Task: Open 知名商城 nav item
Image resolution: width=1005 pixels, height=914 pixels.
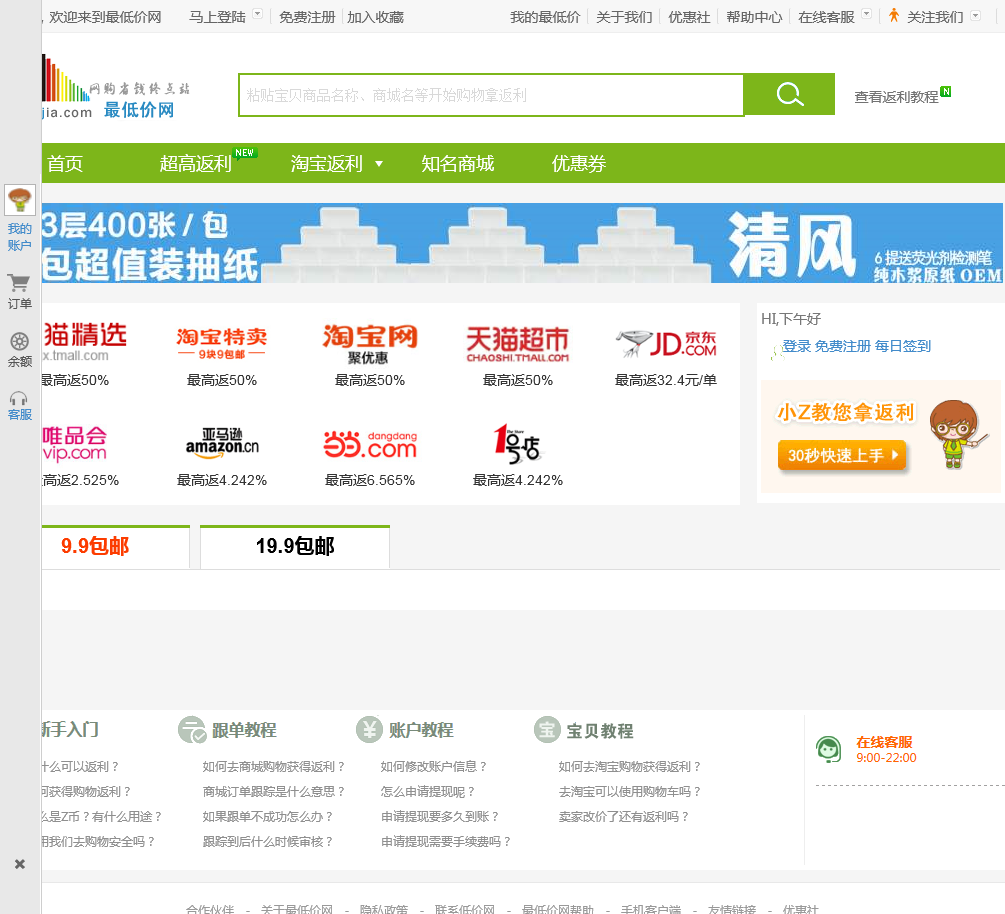Action: [458, 163]
